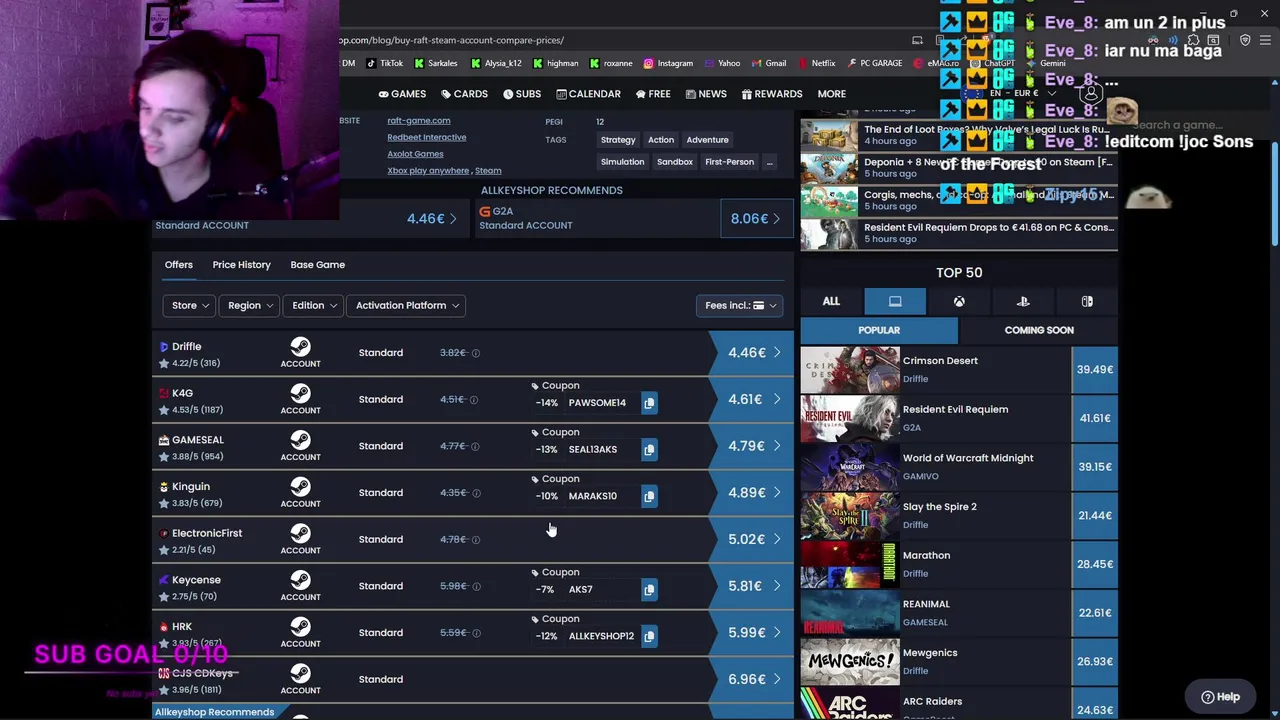
Task: Open CARDS in site navigation
Action: coord(464,94)
